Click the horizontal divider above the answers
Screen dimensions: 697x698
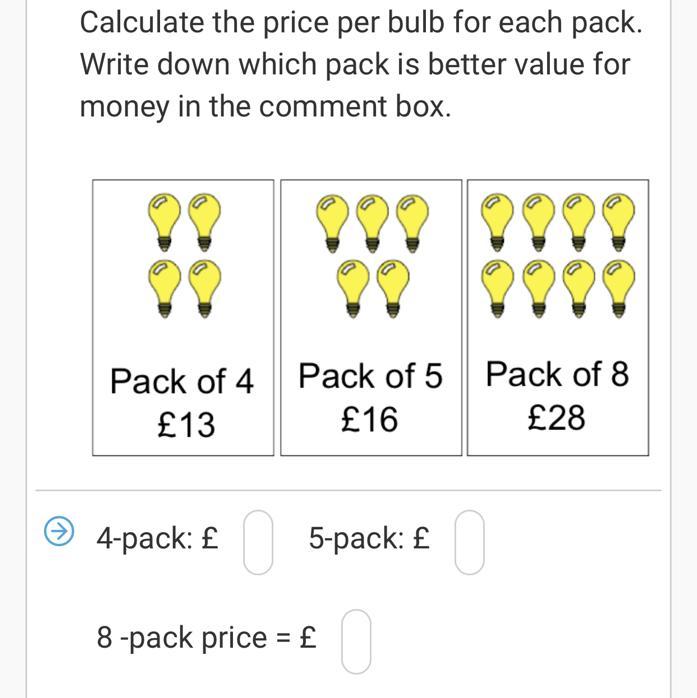[x=348, y=491]
